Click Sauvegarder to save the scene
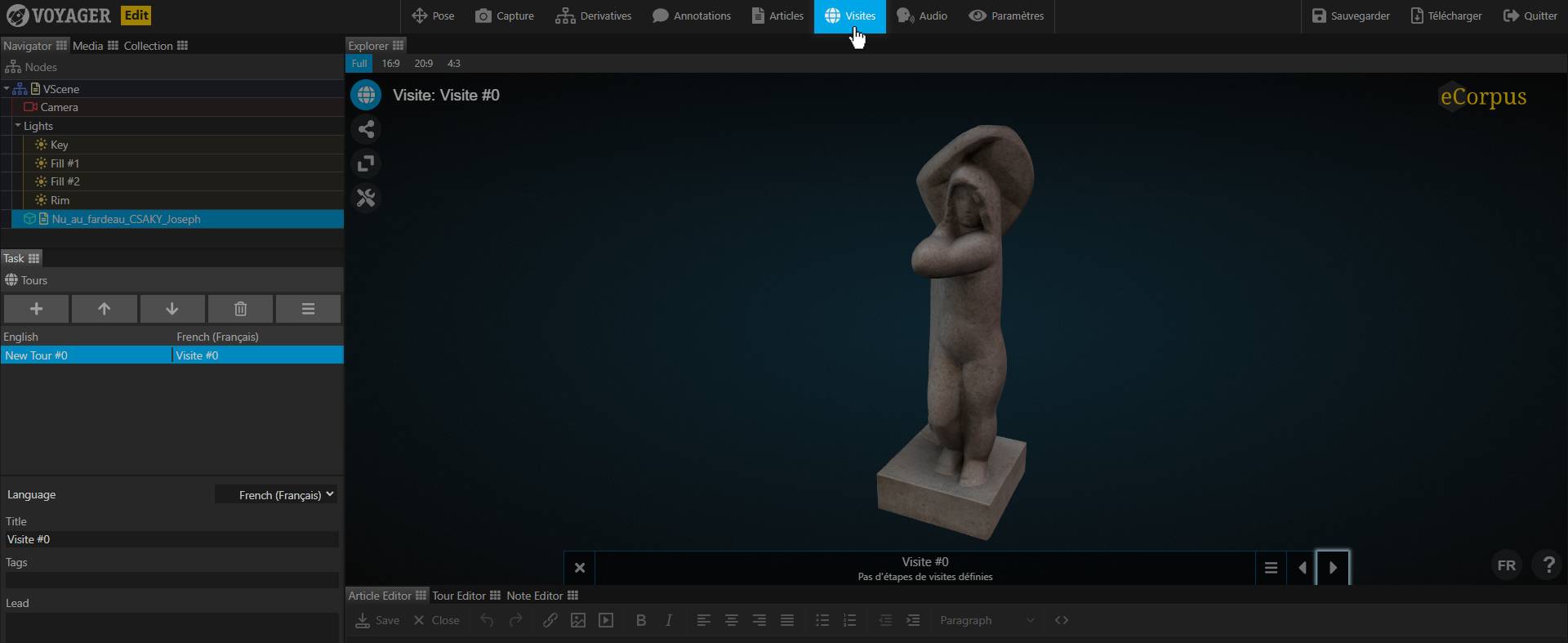Screen dimensions: 1568x643 [1351, 16]
